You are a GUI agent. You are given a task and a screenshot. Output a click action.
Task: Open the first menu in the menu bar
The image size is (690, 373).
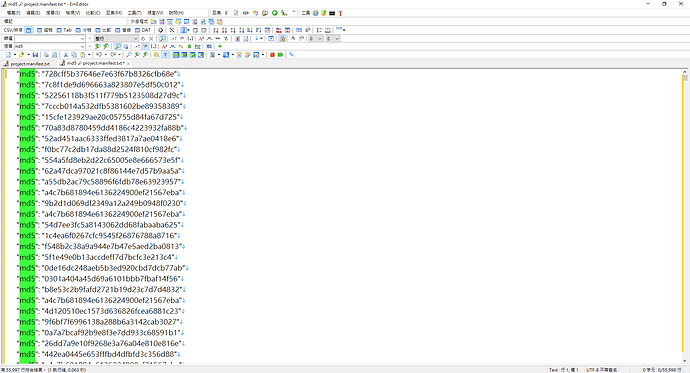(13, 13)
